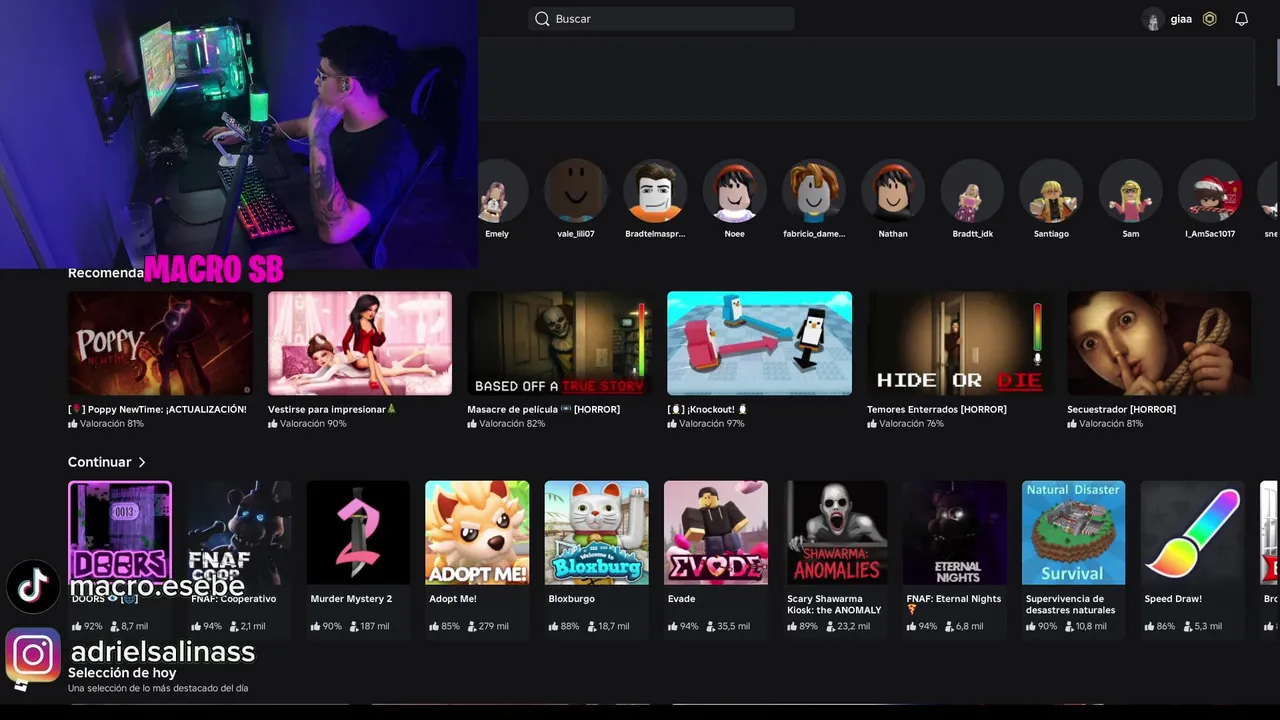Screen dimensions: 1280x720
Task: Open friend Noee's avatar
Action: pyautogui.click(x=734, y=190)
